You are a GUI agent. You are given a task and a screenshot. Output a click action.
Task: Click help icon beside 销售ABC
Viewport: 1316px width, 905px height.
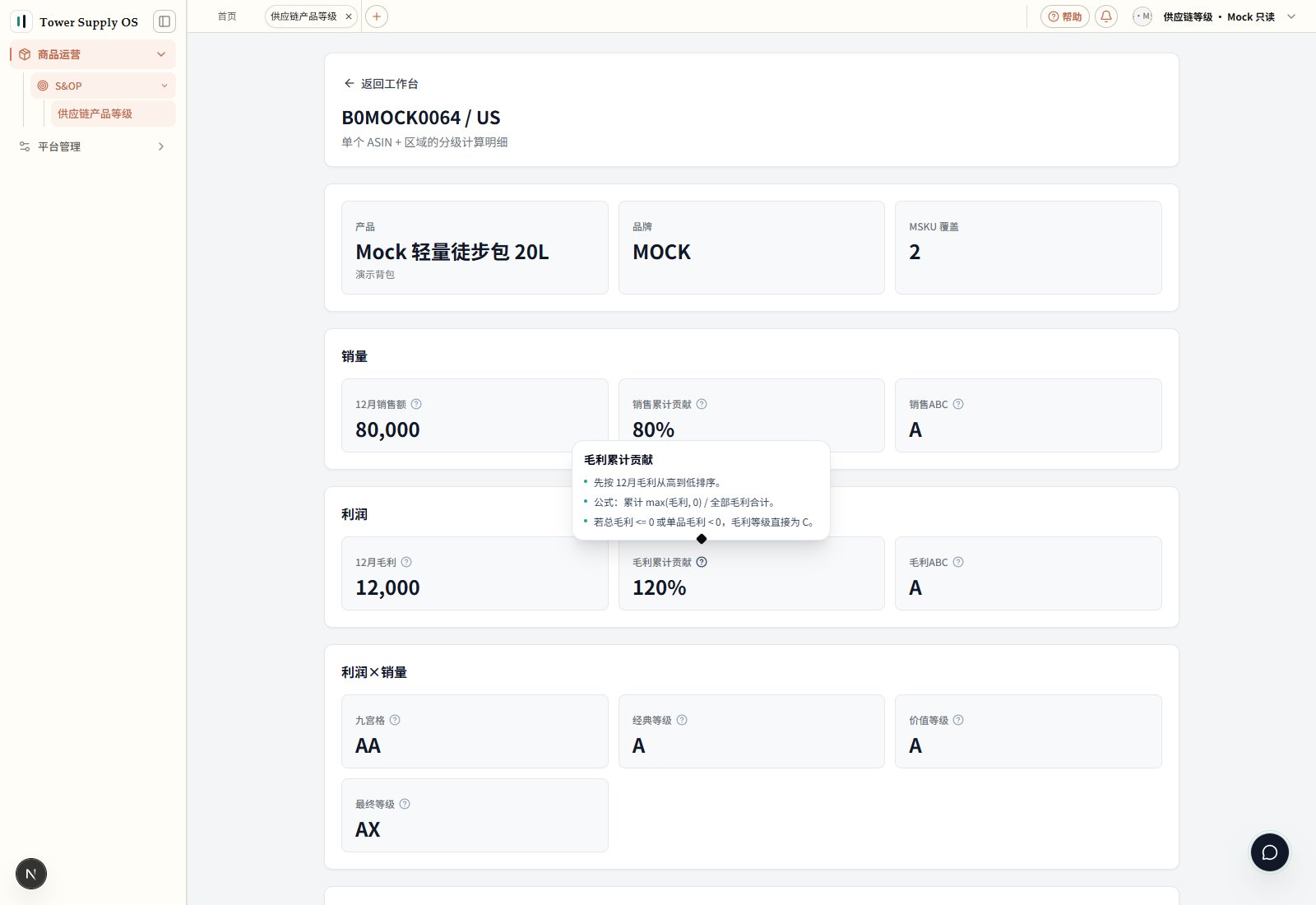click(x=958, y=404)
